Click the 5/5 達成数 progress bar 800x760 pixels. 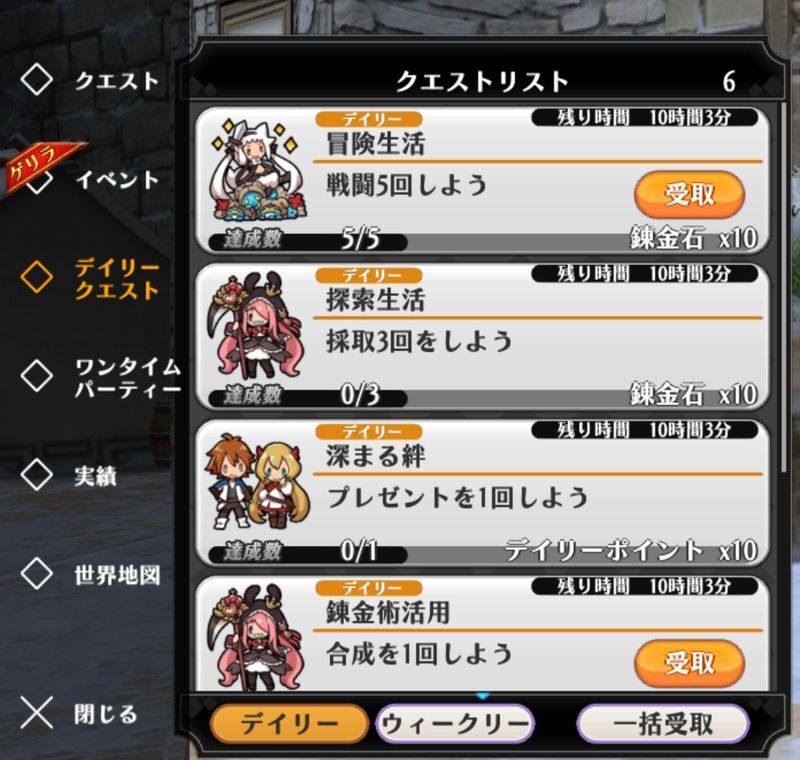309,240
